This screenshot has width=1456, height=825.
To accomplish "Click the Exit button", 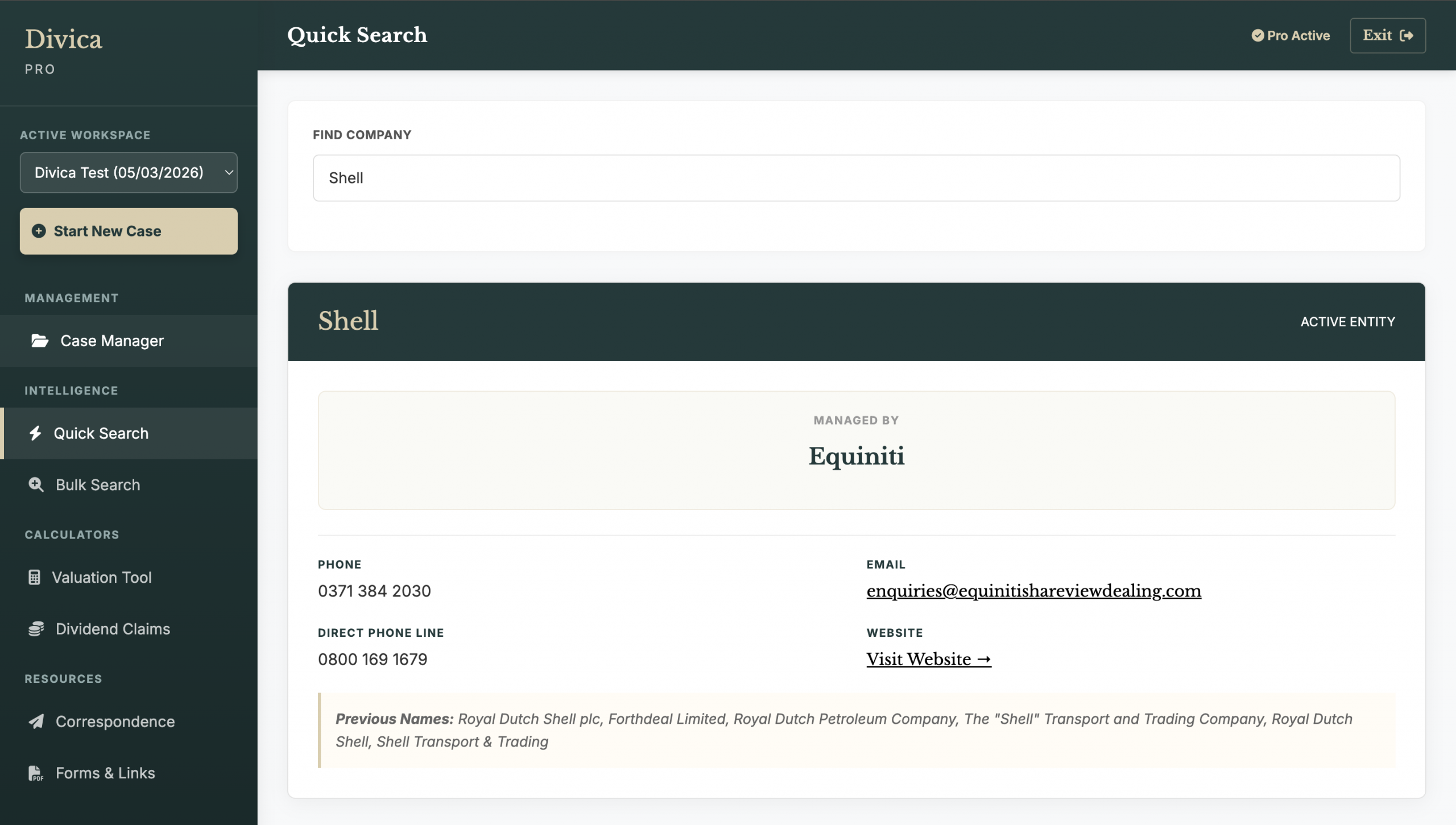I will click(1388, 35).
